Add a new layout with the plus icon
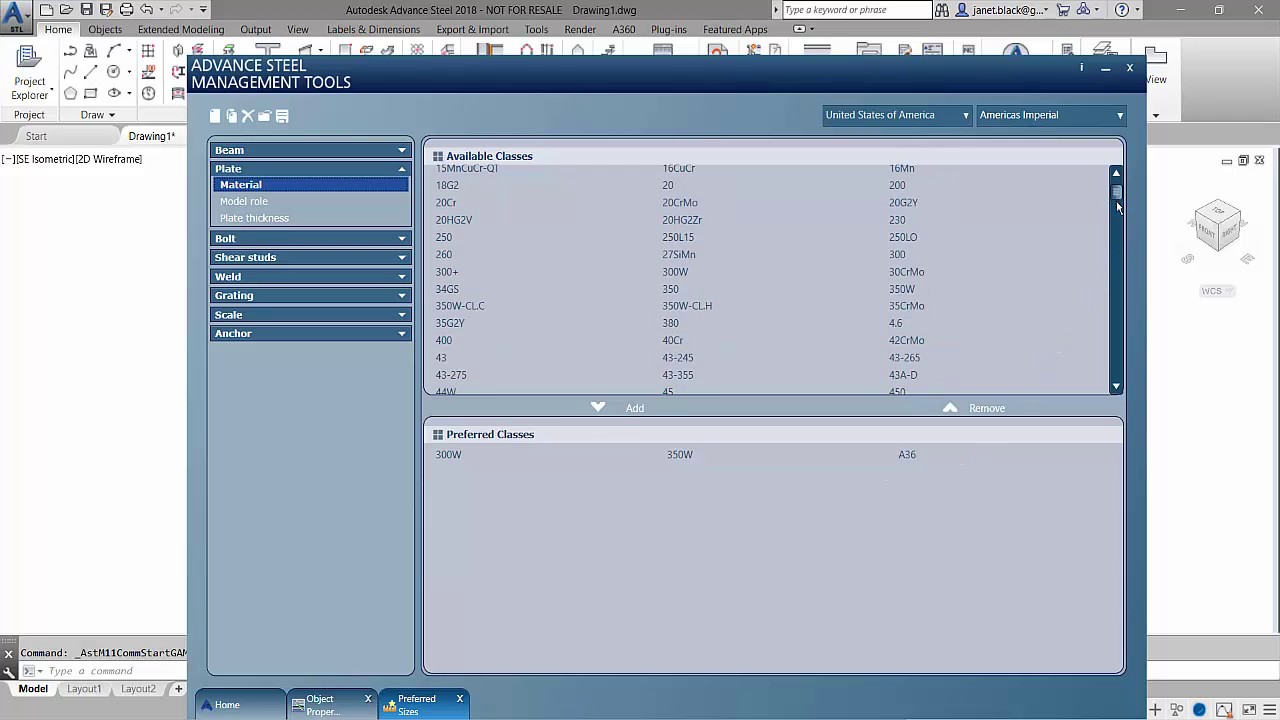 pos(178,689)
